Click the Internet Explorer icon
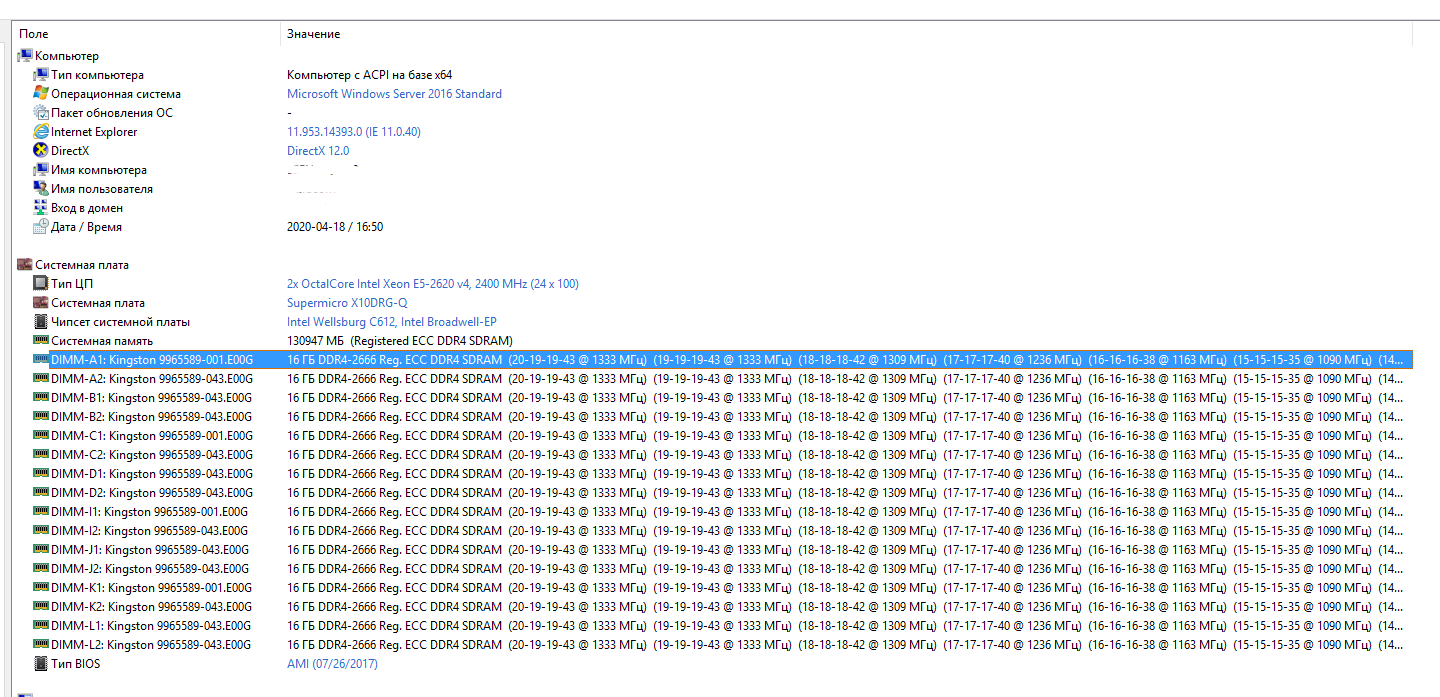This screenshot has height=697, width=1440. pyautogui.click(x=41, y=132)
